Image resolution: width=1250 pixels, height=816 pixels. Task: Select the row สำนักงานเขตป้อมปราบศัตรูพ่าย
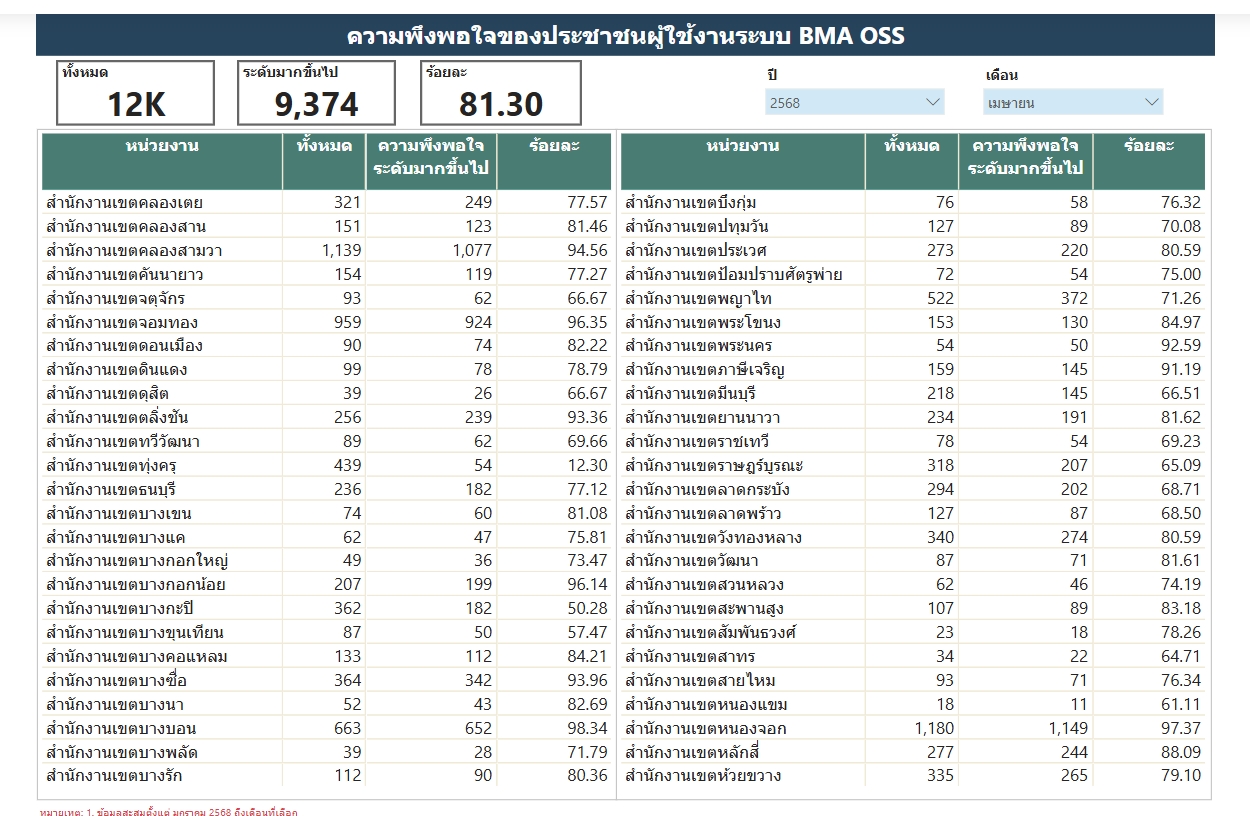coord(913,274)
